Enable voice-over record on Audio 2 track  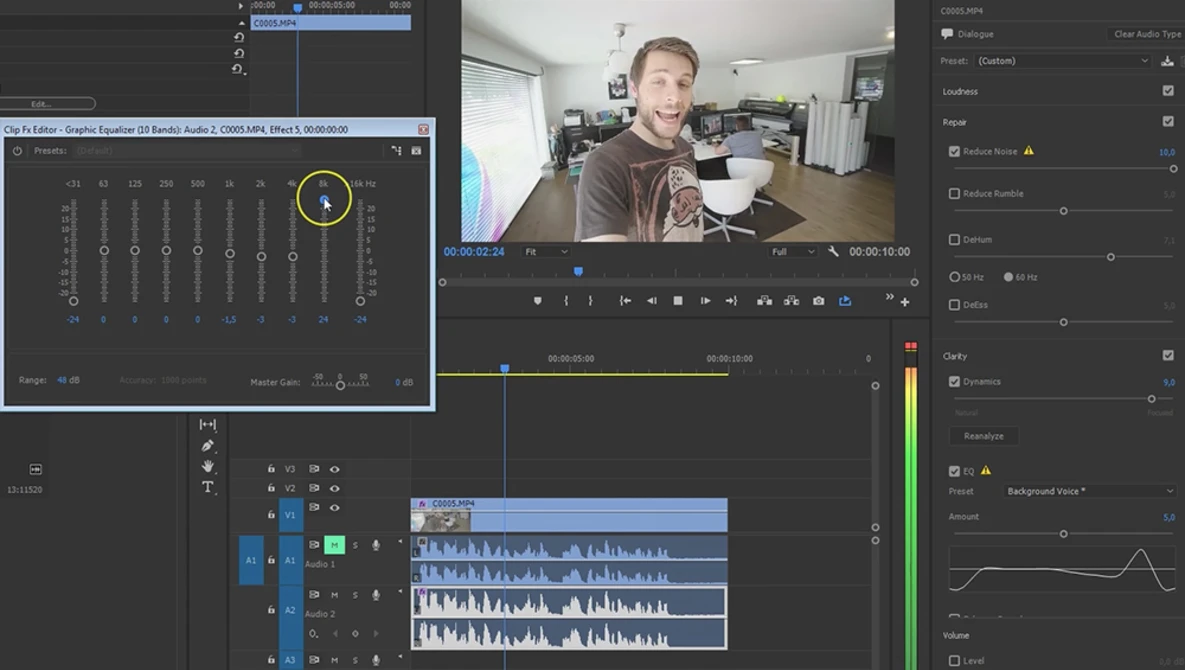[x=376, y=595]
